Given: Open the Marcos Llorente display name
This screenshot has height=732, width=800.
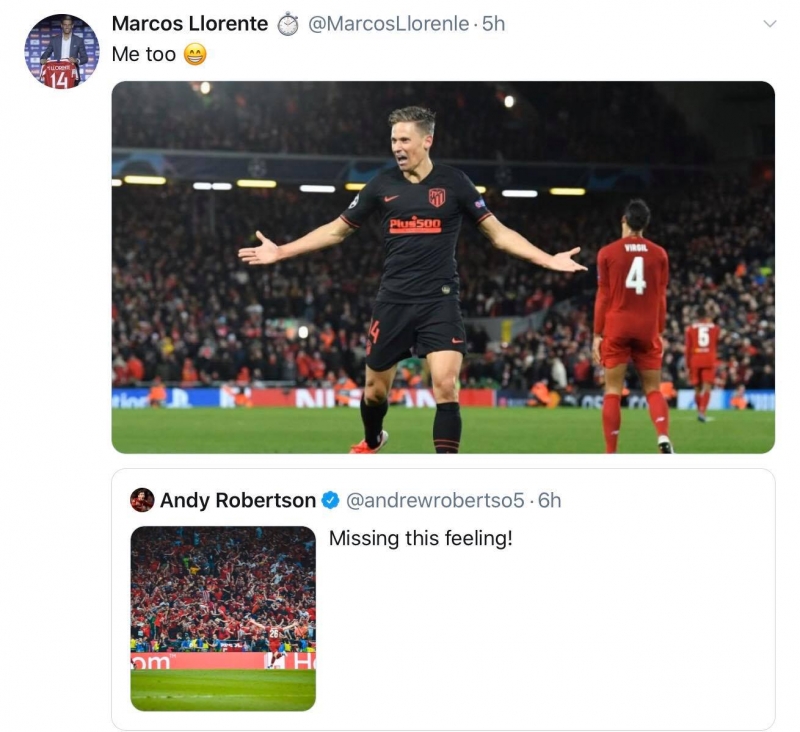Looking at the screenshot, I should (190, 24).
